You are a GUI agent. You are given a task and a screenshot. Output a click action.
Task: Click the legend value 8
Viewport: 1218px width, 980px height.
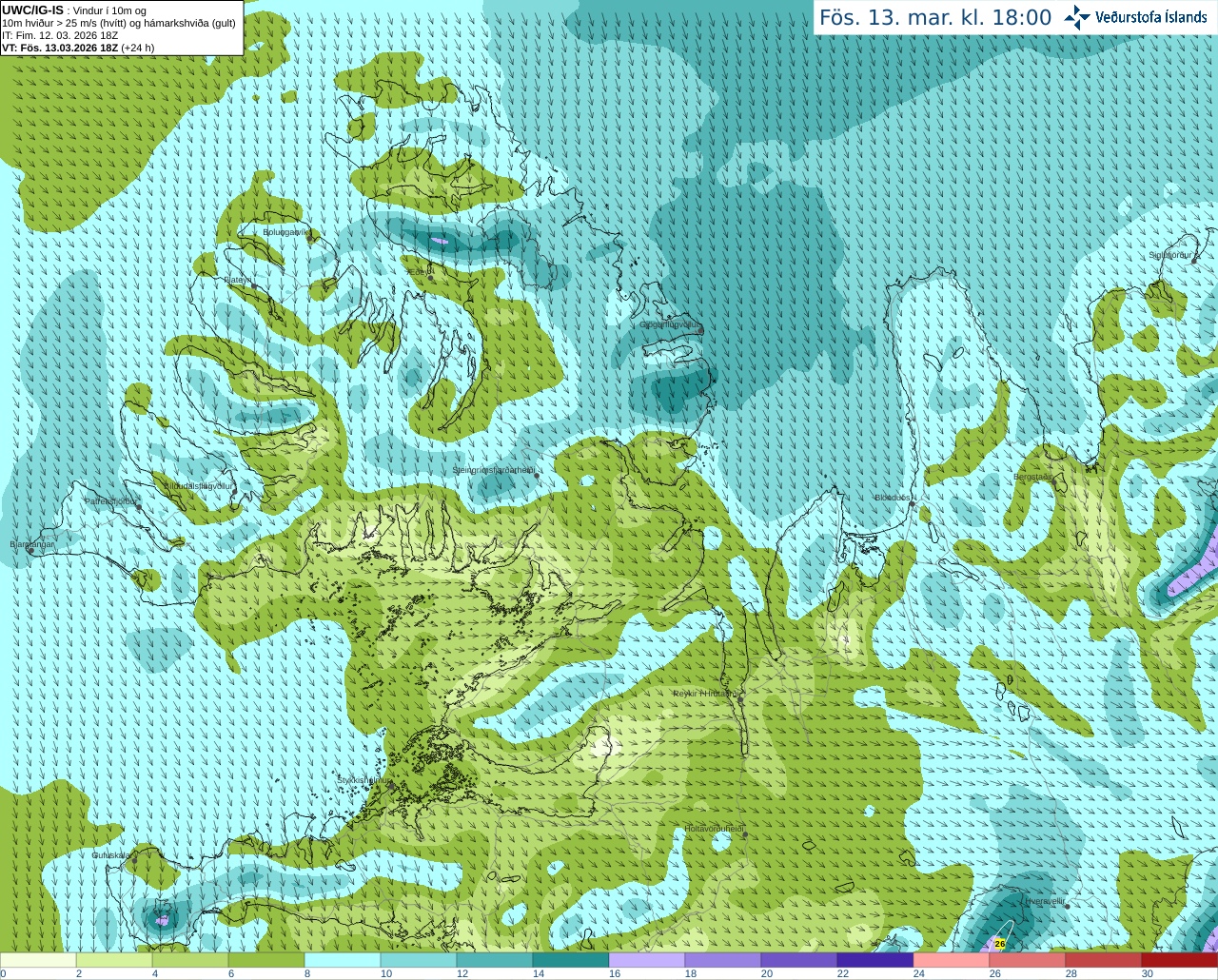click(x=306, y=973)
